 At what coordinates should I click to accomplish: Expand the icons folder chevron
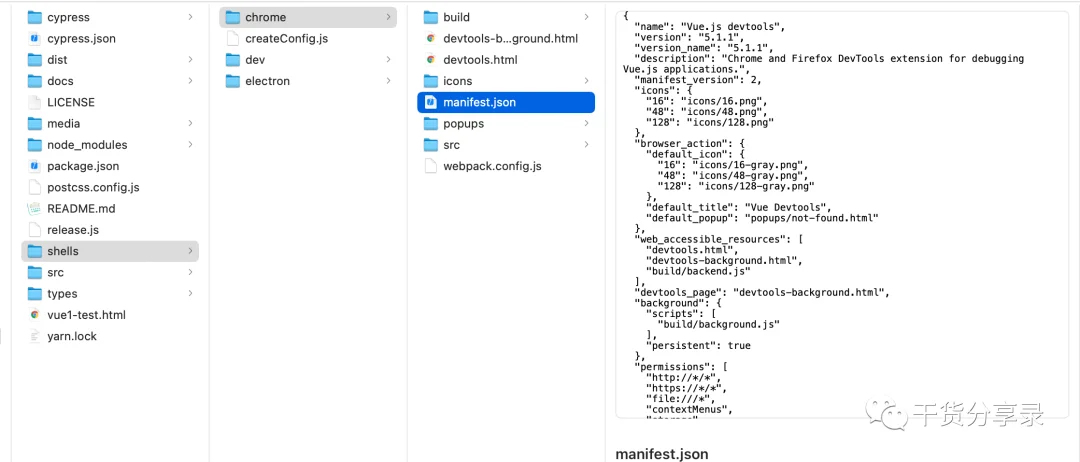point(586,81)
